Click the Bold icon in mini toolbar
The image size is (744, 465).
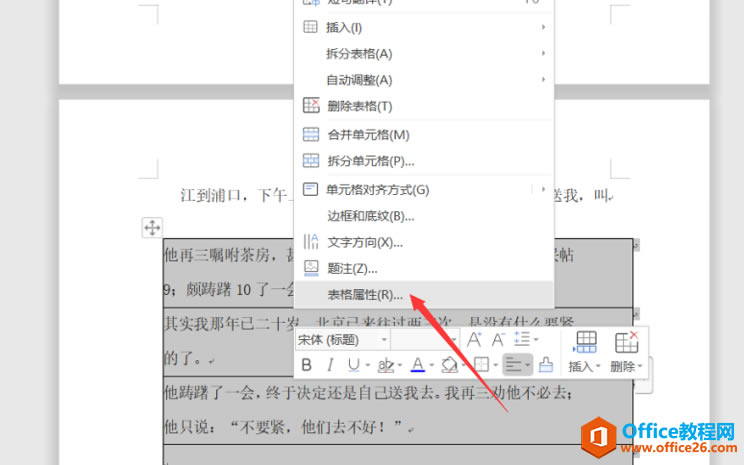click(307, 365)
